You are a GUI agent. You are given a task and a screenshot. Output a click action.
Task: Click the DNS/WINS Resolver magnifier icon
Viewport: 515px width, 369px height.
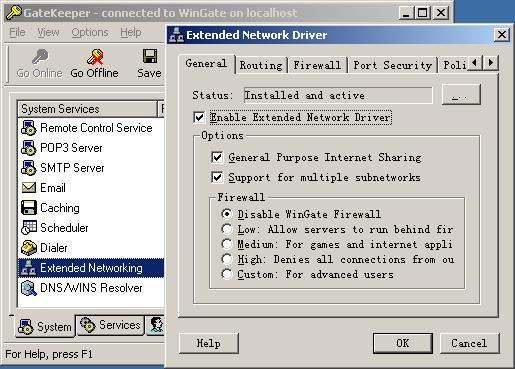tap(29, 288)
